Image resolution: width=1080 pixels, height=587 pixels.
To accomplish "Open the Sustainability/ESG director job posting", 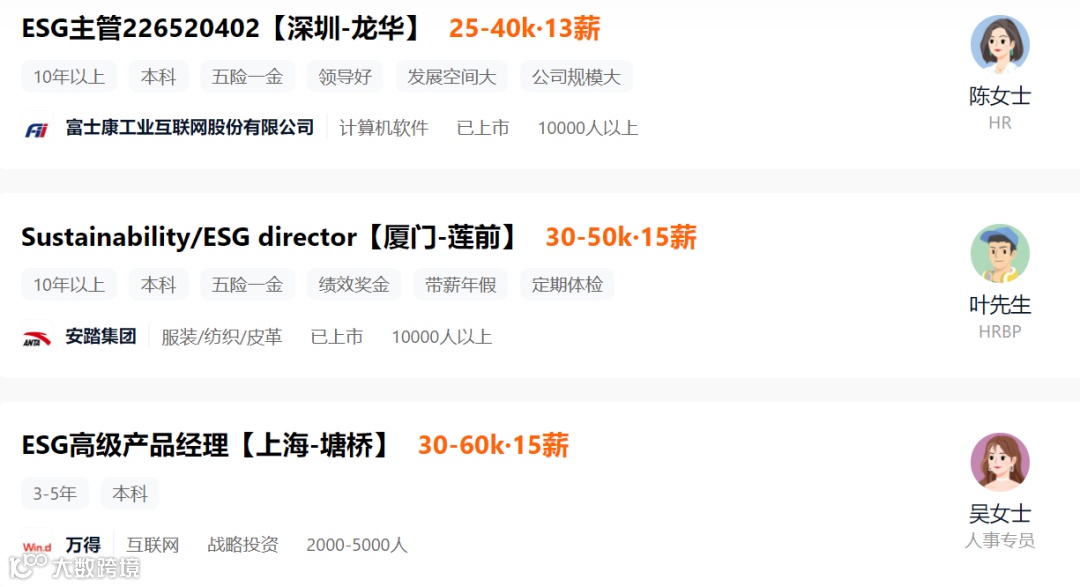I will pyautogui.click(x=270, y=237).
